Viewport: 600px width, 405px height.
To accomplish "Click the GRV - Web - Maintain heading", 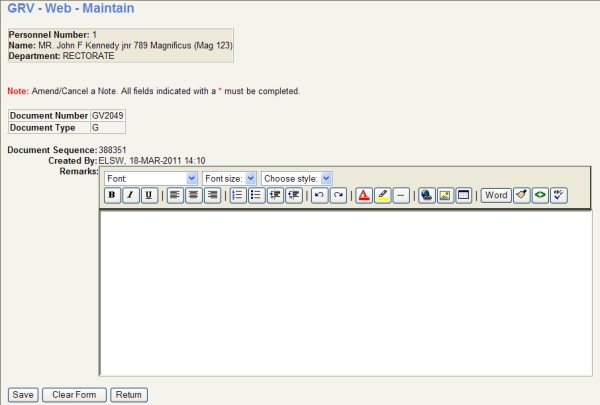I will (71, 8).
